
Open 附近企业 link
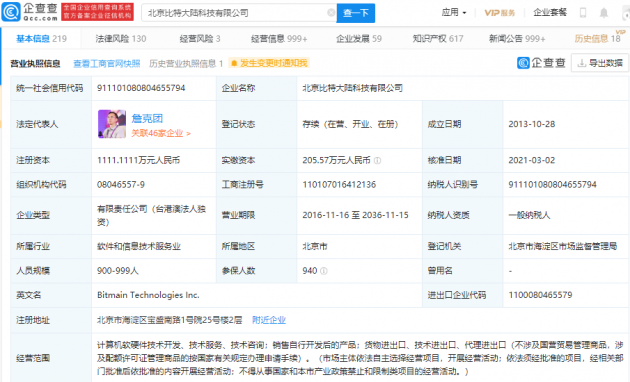[x=269, y=320]
